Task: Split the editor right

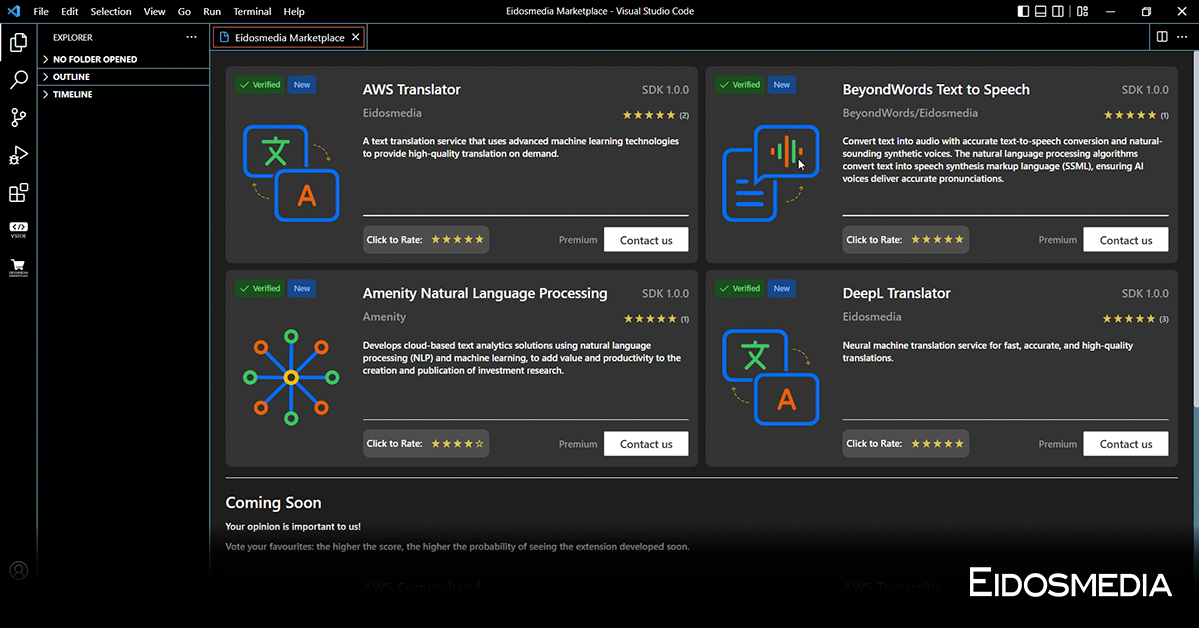Action: click(1162, 37)
